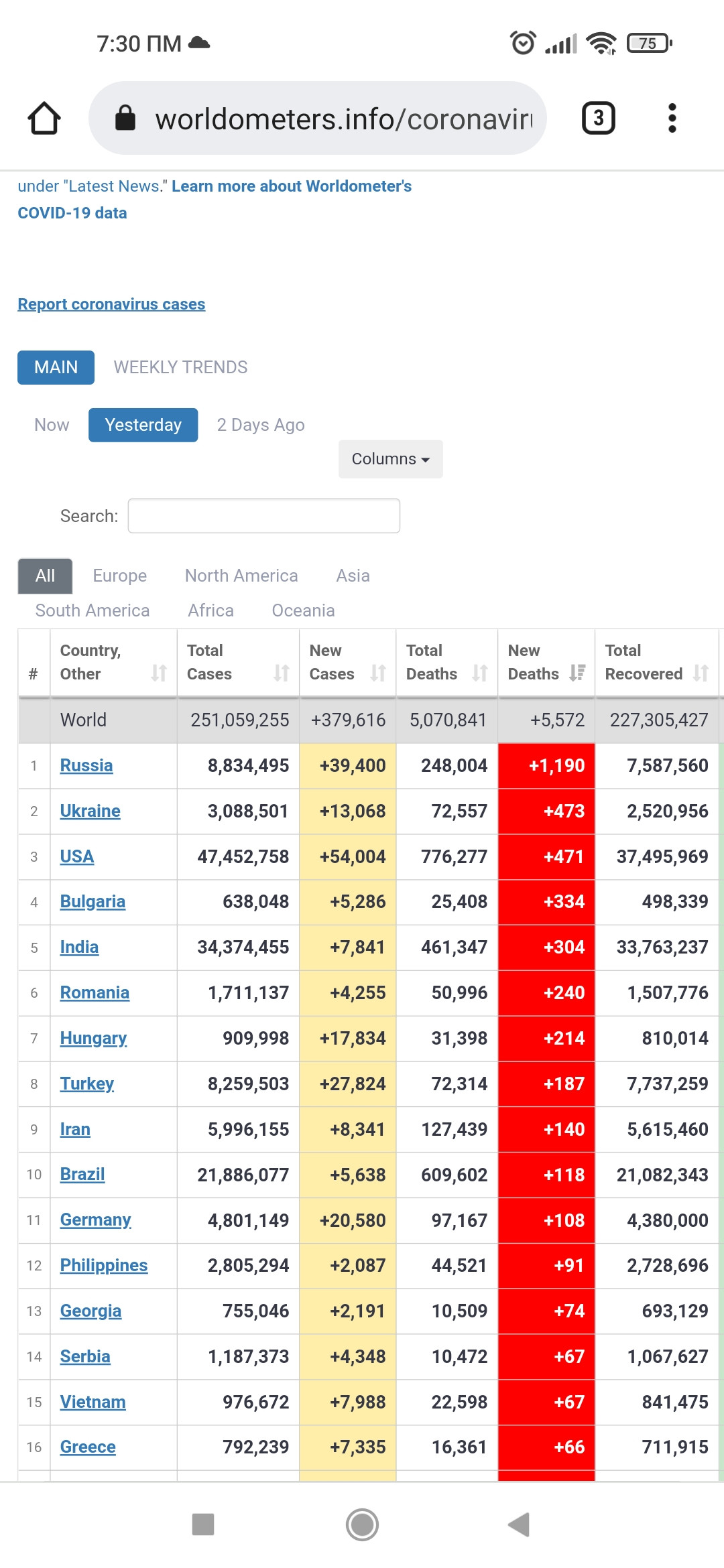Screen dimensions: 724x1568
Task: Open the Greece country link
Action: click(x=88, y=1447)
